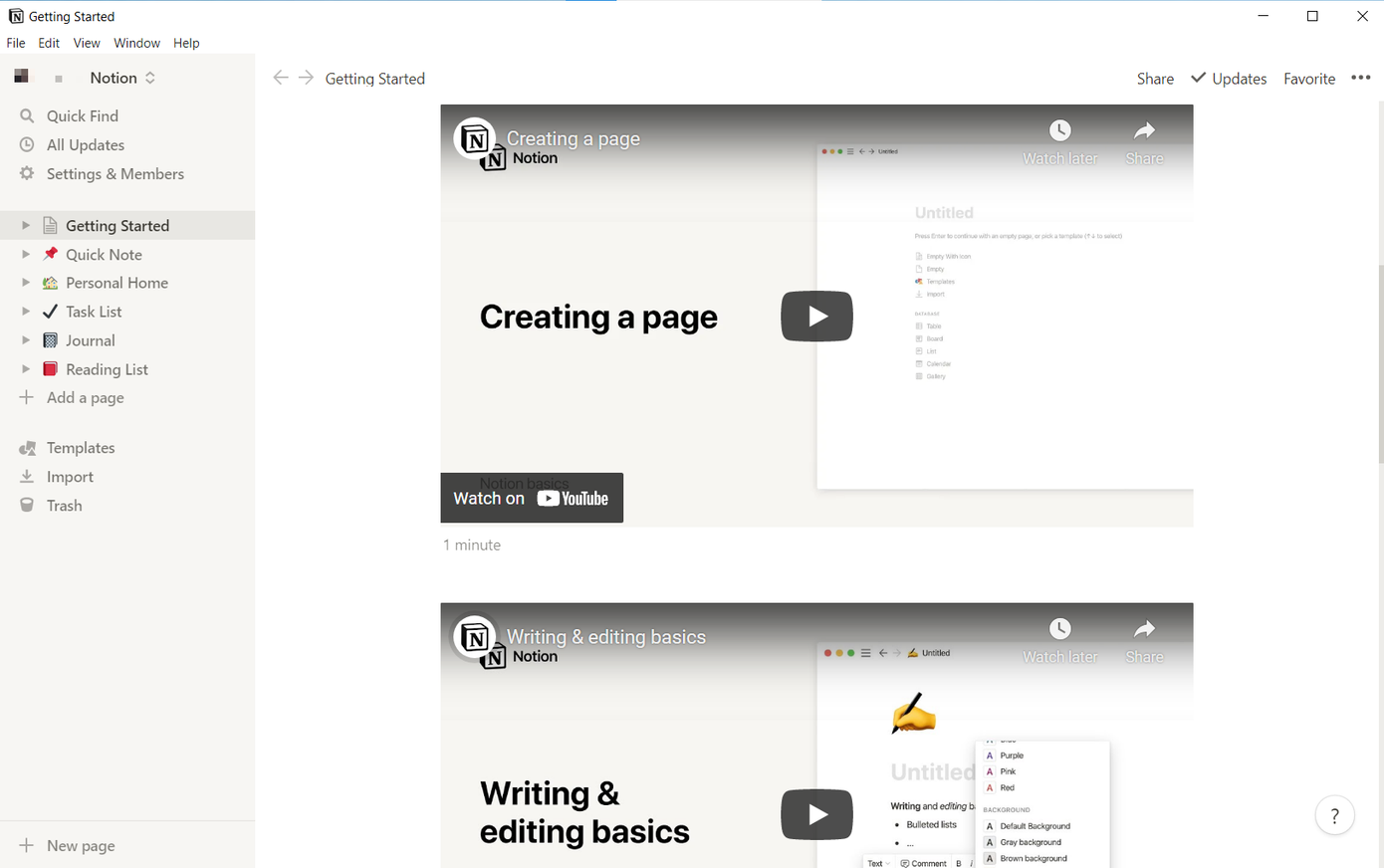Image resolution: width=1384 pixels, height=868 pixels.
Task: Open the Templates icon in sidebar
Action: point(27,448)
